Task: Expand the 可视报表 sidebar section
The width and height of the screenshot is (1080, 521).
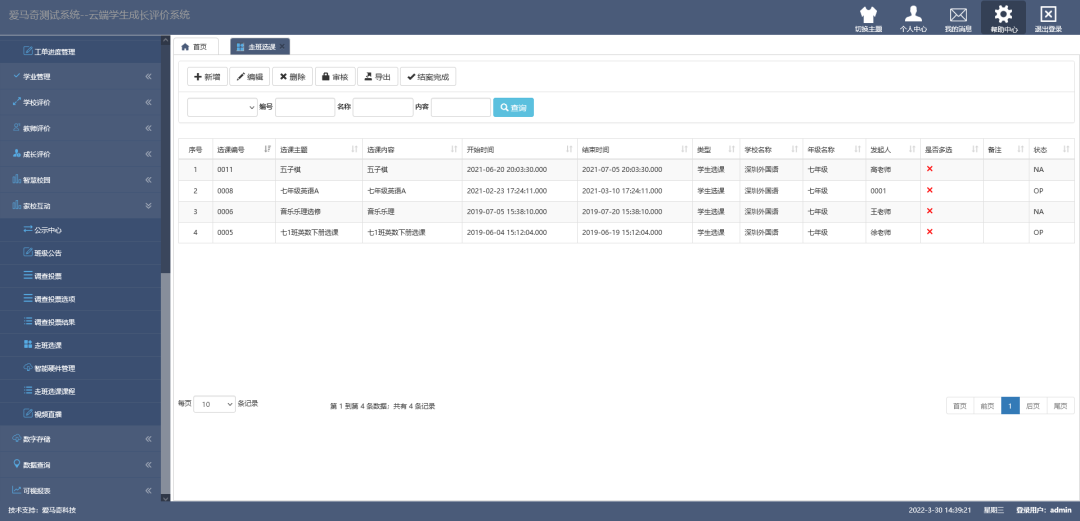Action: pos(80,491)
